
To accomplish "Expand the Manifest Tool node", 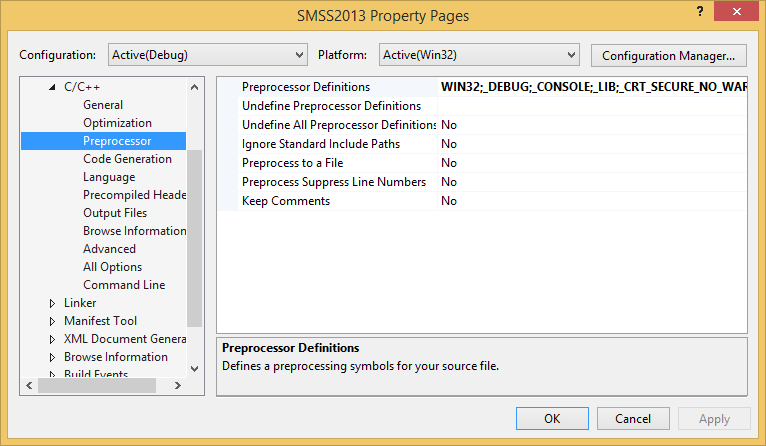I will click(52, 321).
